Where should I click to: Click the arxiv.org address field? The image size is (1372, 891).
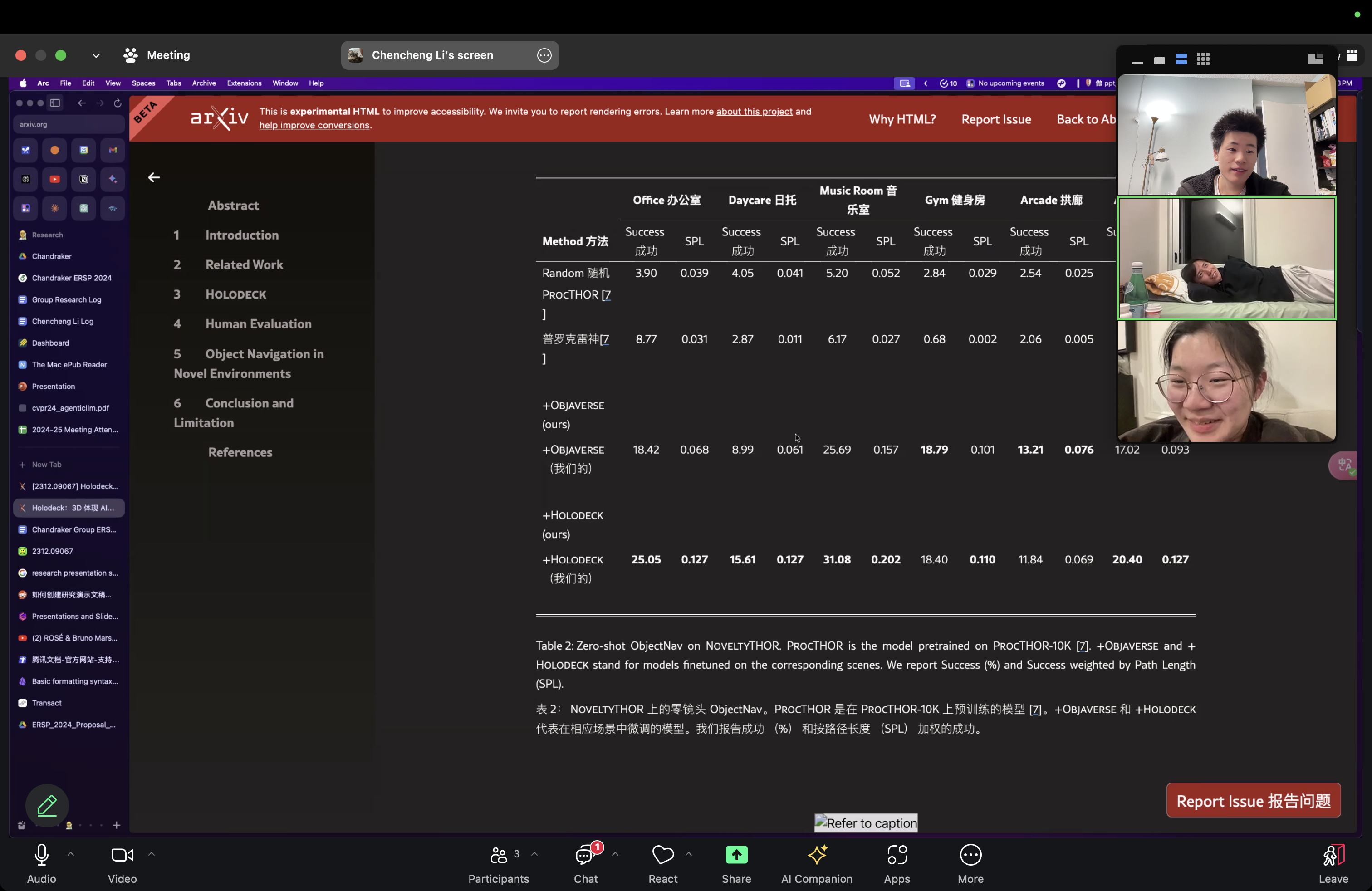pyautogui.click(x=68, y=124)
